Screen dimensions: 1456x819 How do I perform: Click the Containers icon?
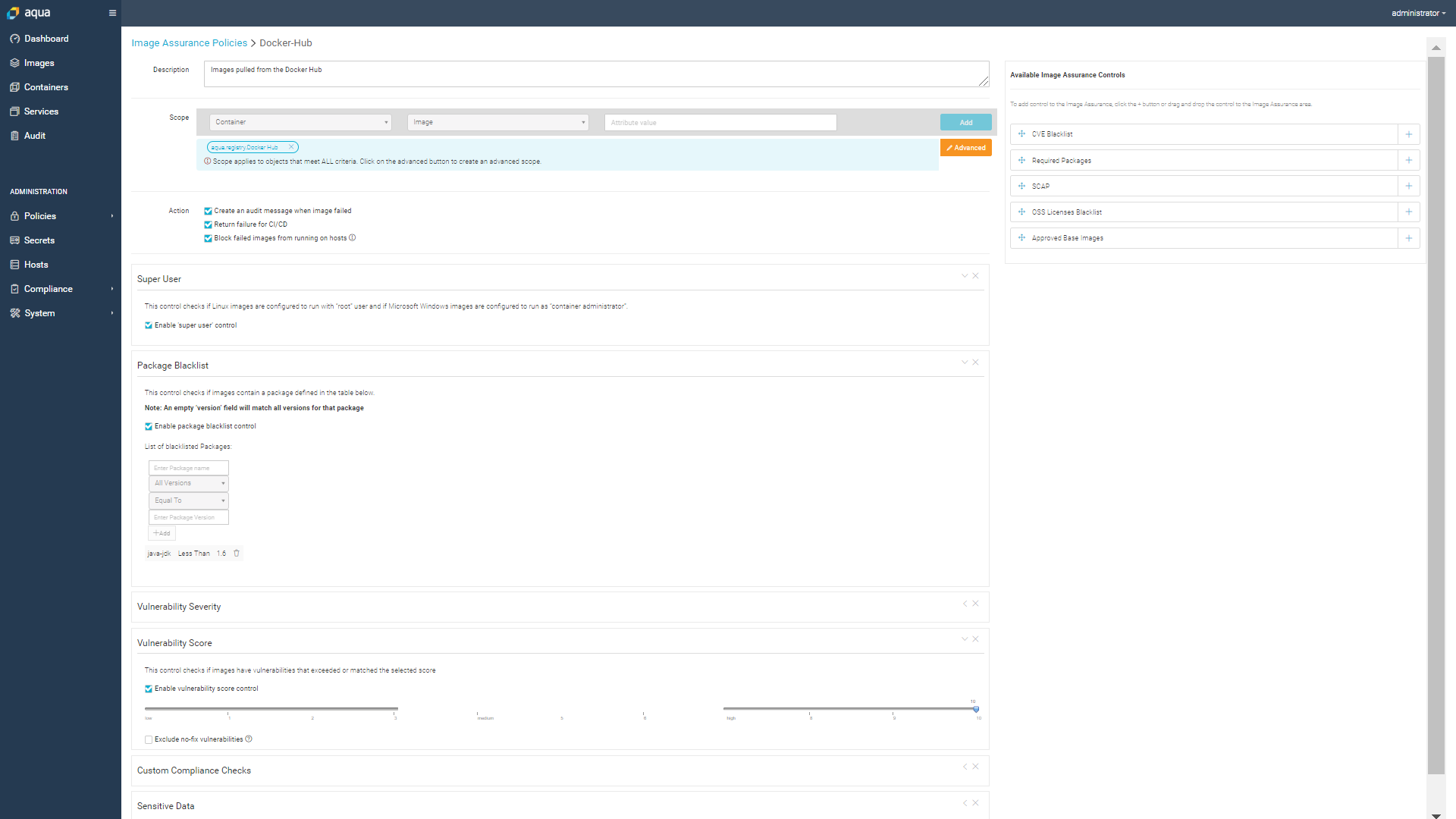[14, 87]
